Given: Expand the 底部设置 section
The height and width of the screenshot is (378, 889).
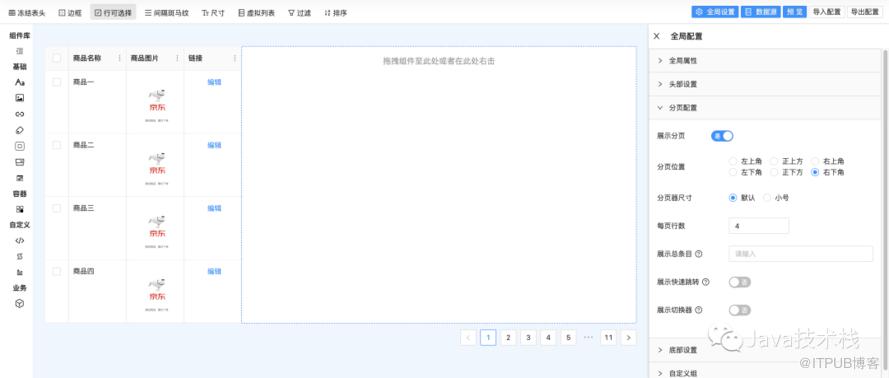Looking at the screenshot, I should (x=764, y=350).
